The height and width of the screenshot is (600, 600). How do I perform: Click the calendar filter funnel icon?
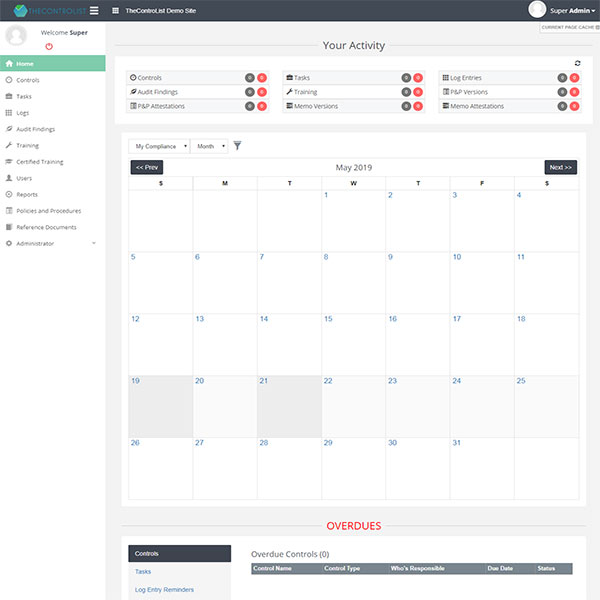pyautogui.click(x=237, y=146)
